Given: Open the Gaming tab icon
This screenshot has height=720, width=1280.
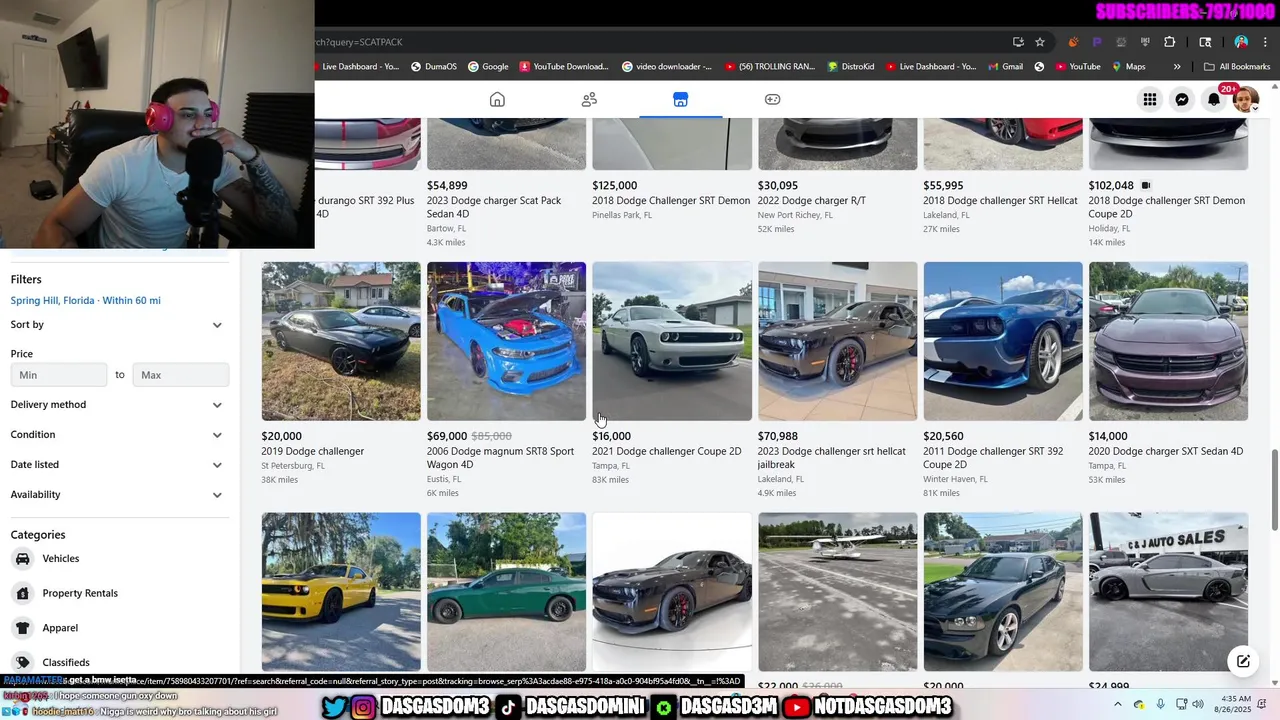Looking at the screenshot, I should pos(772,99).
